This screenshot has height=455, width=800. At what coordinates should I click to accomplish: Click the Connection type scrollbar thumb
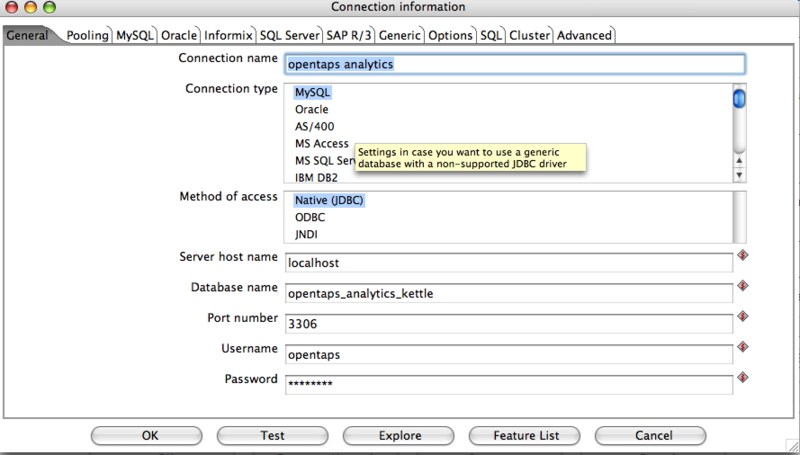(x=739, y=98)
